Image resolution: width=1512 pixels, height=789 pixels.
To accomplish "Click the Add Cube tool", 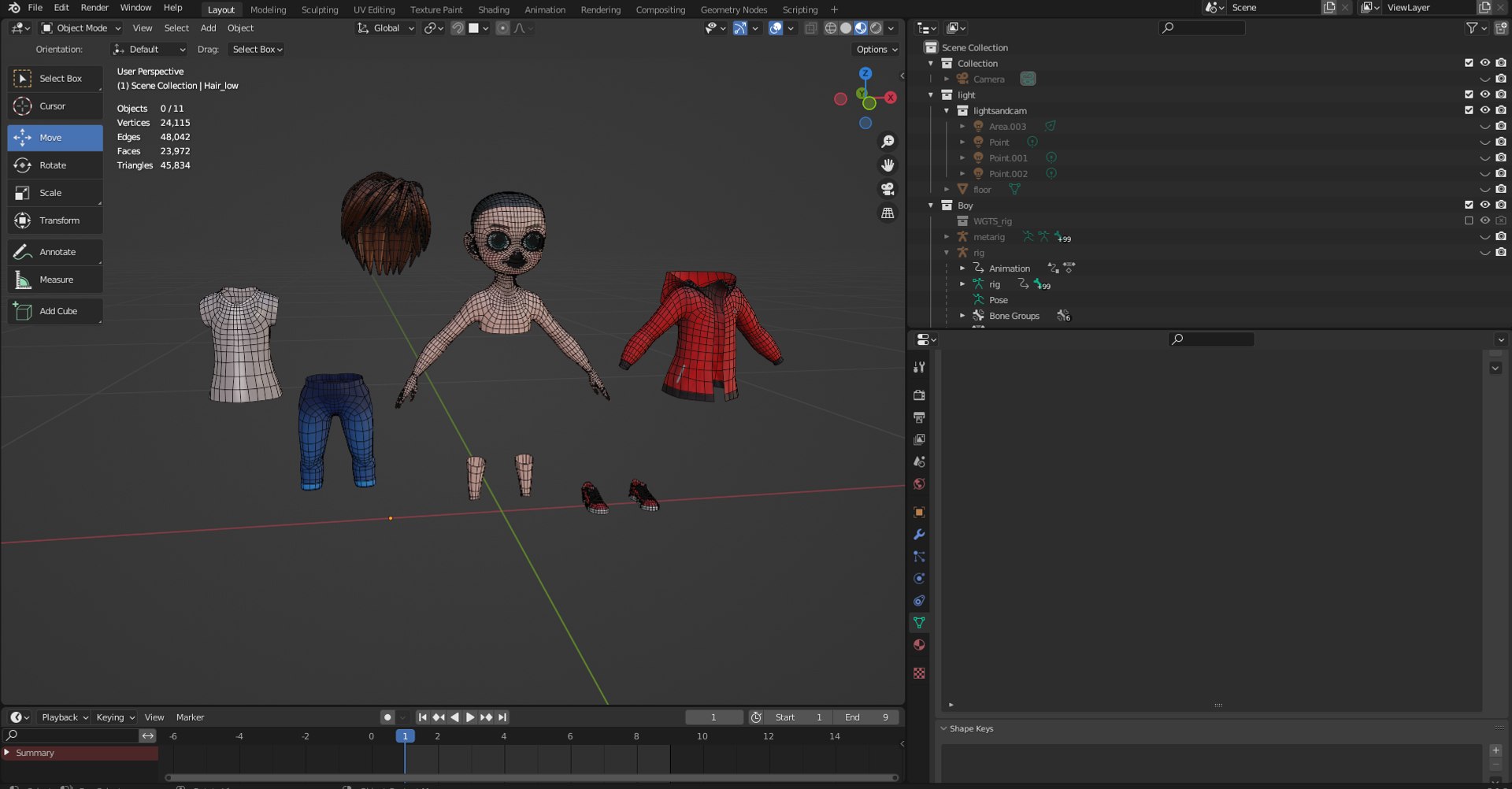I will click(55, 311).
